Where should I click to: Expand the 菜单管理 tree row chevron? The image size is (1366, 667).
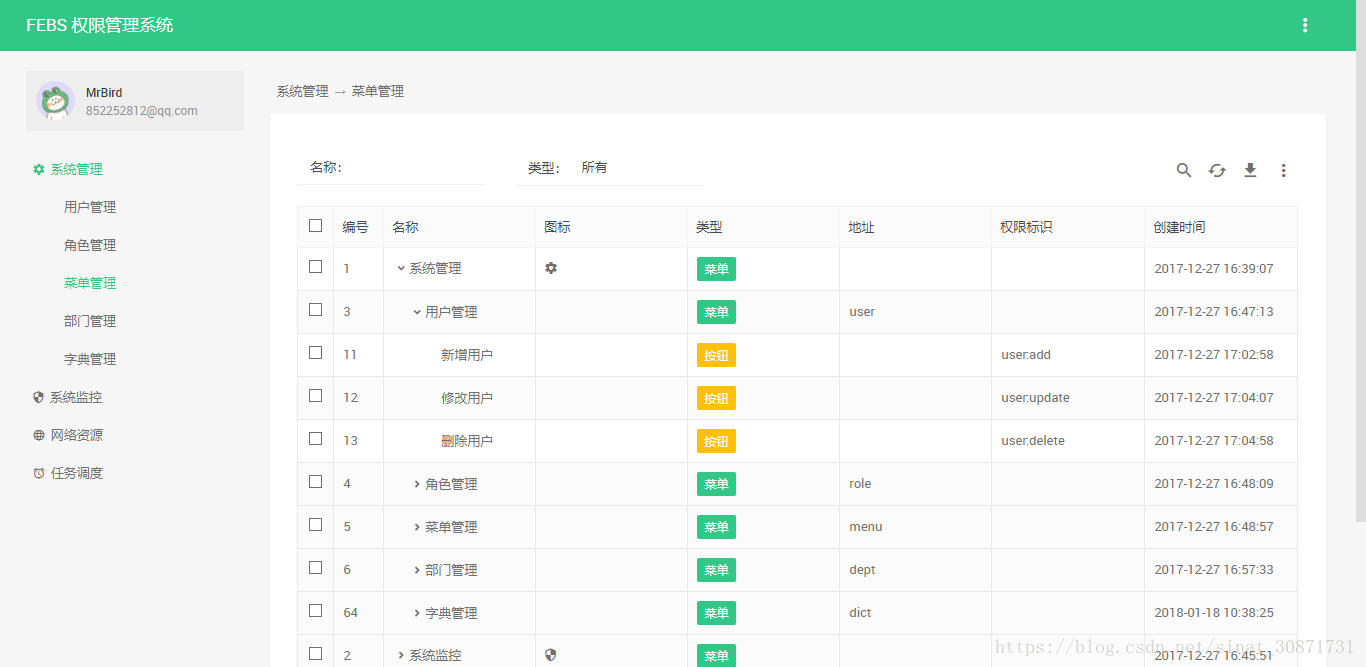(x=417, y=527)
